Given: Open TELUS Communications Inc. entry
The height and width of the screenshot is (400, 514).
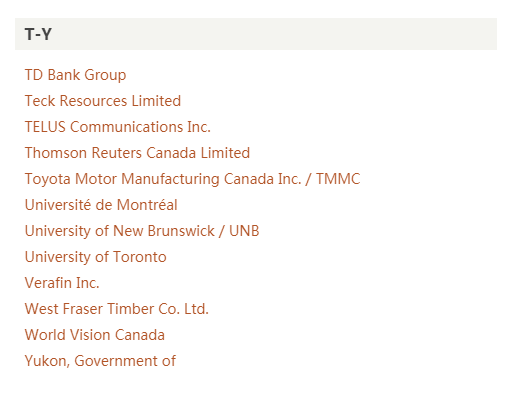Looking at the screenshot, I should (x=118, y=127).
